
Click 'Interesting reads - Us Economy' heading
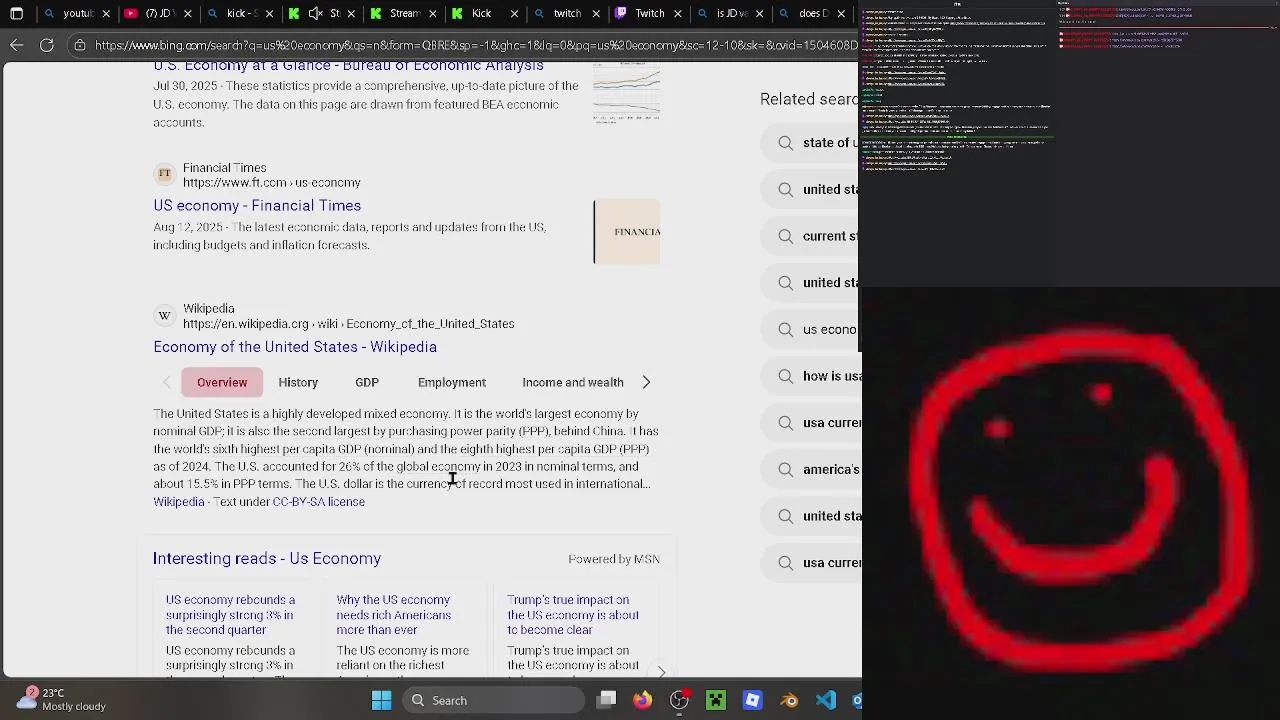pos(267,558)
